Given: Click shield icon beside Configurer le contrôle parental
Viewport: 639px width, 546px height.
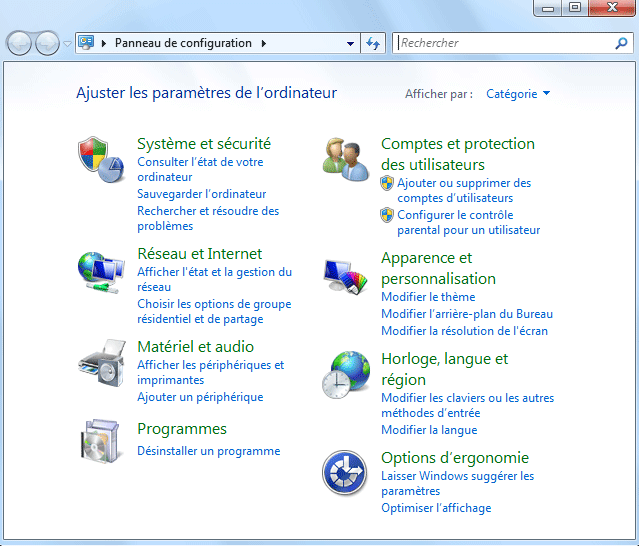Looking at the screenshot, I should coord(387,215).
